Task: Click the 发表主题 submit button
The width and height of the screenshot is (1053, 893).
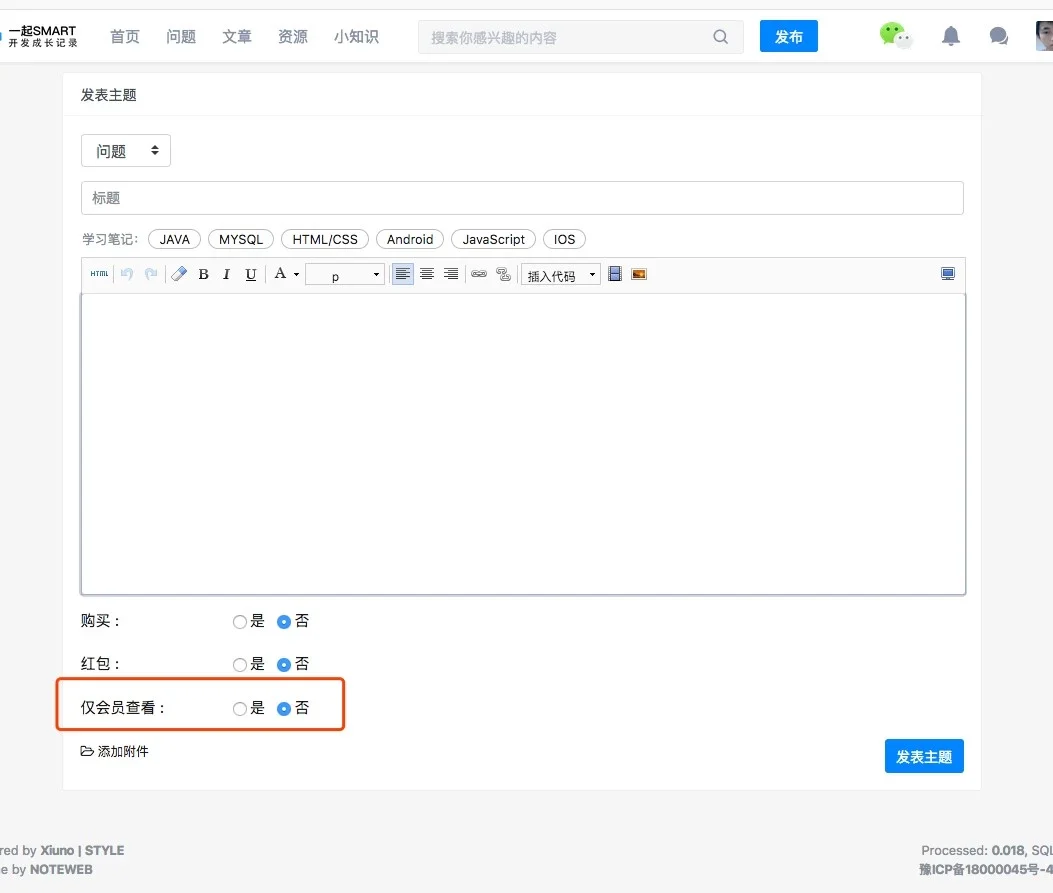Action: pyautogui.click(x=924, y=757)
